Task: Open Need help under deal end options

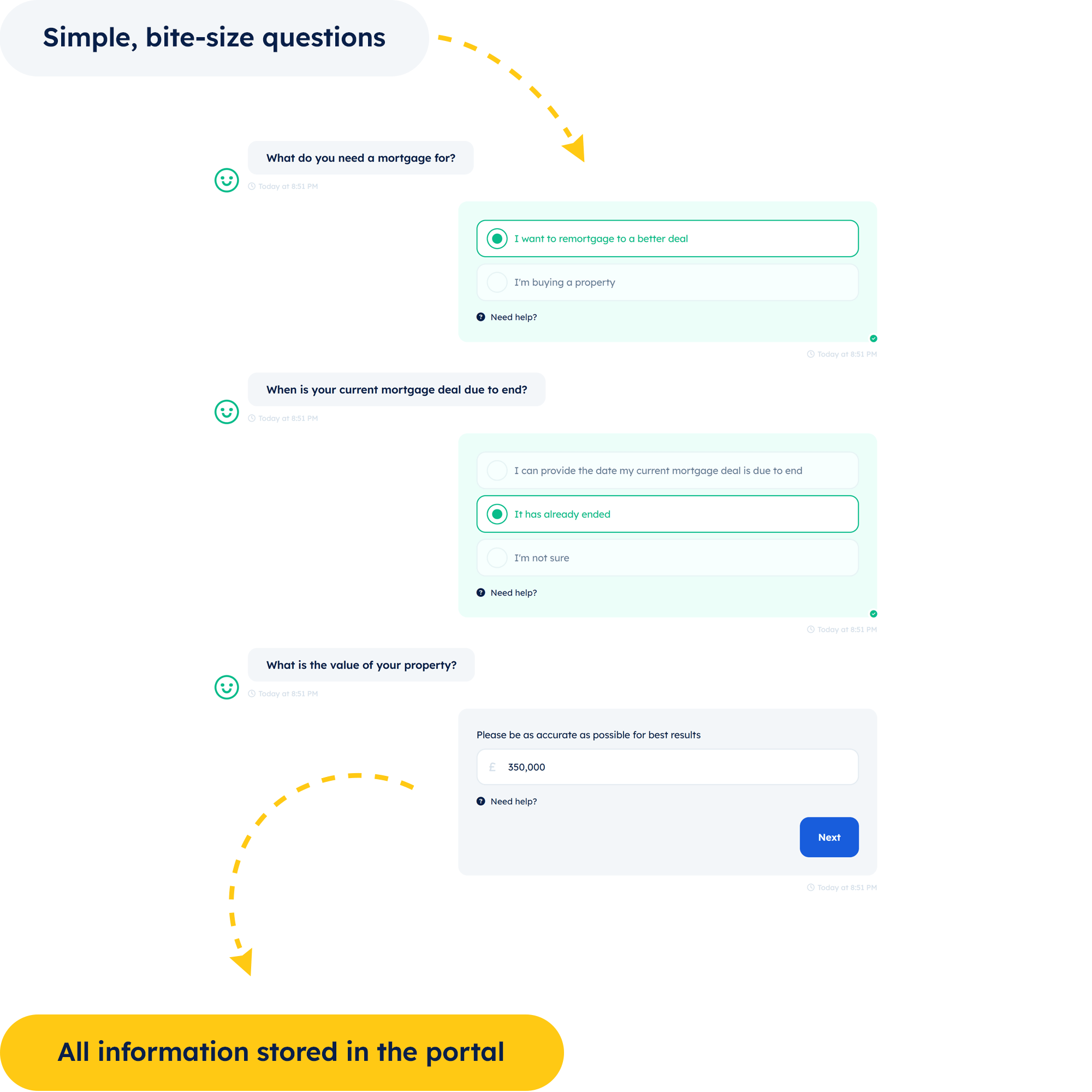Action: tap(513, 592)
